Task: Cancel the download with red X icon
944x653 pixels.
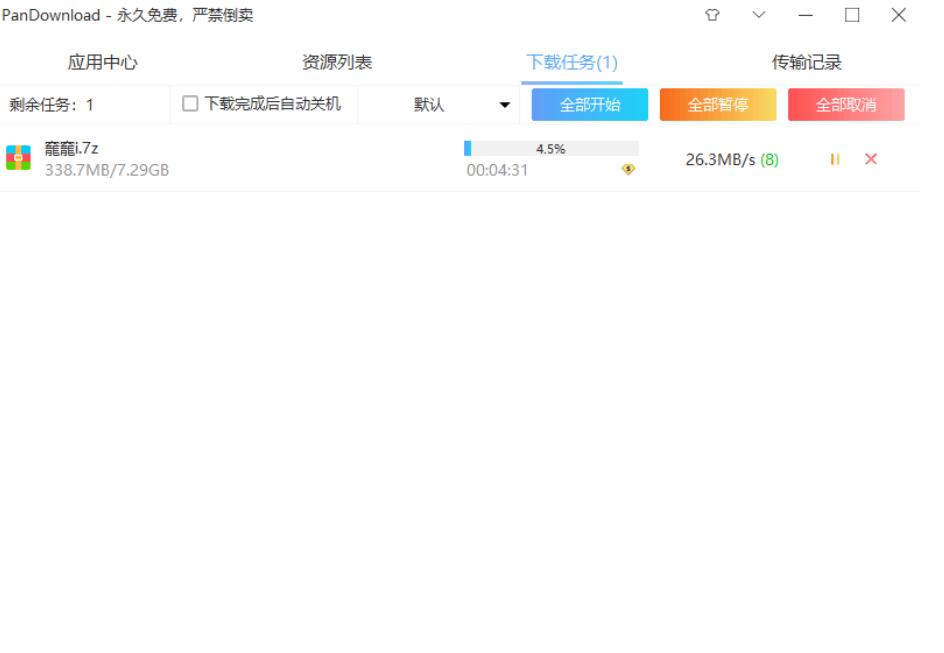Action: [871, 159]
